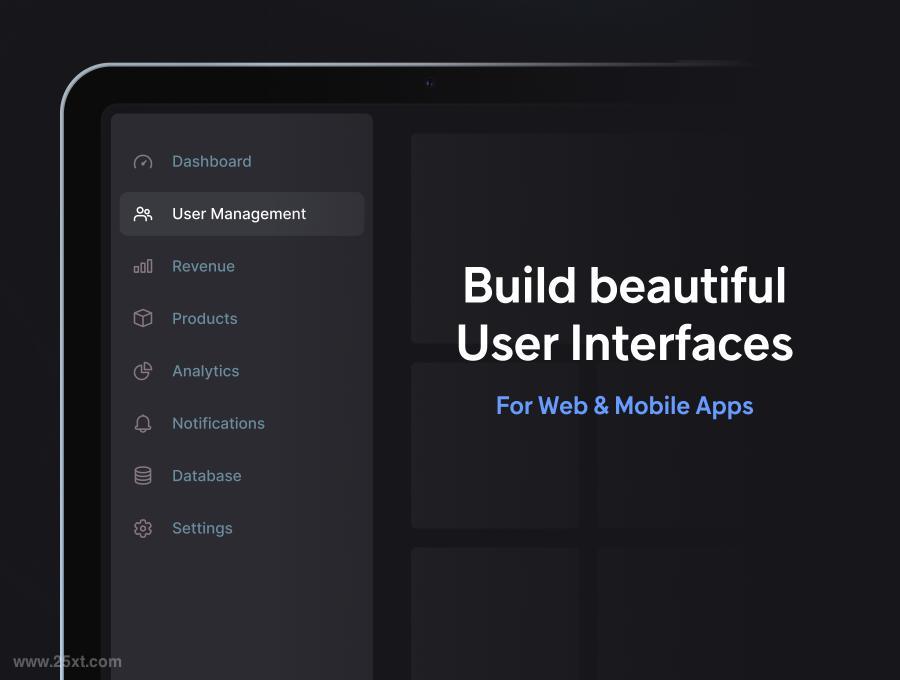Open Notifications from the sidebar
Viewport: 900px width, 680px height.
219,423
